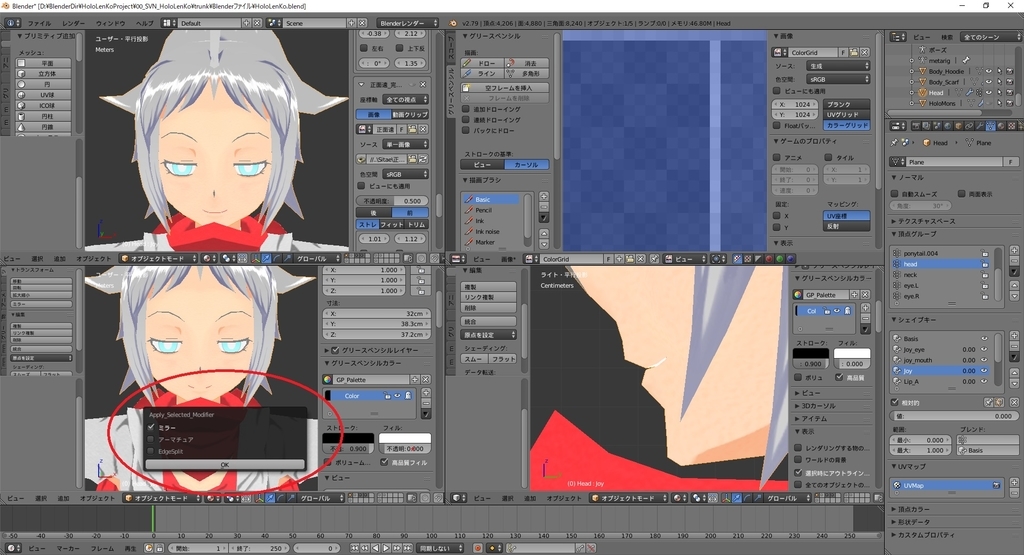This screenshot has width=1024, height=555.
Task: Choose the UVグリッド generated type
Action: [846, 114]
